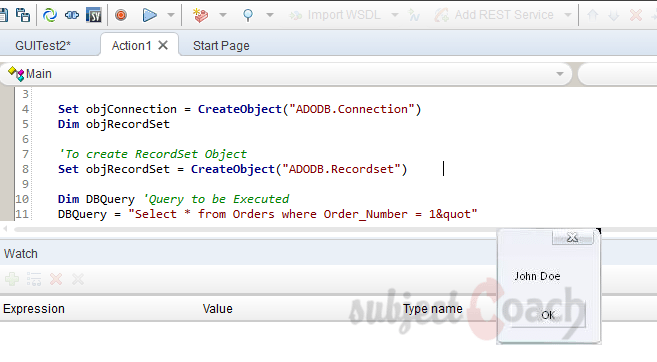This screenshot has width=657, height=362.
Task: Close the Action1 tab
Action: tap(163, 45)
